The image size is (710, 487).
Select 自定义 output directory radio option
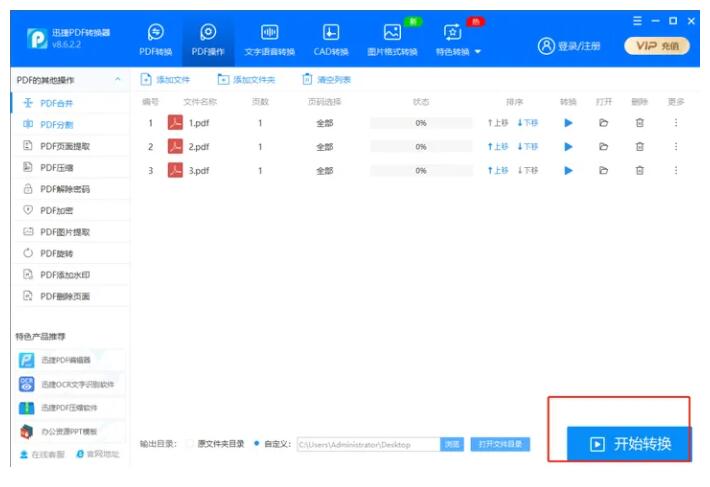point(257,444)
